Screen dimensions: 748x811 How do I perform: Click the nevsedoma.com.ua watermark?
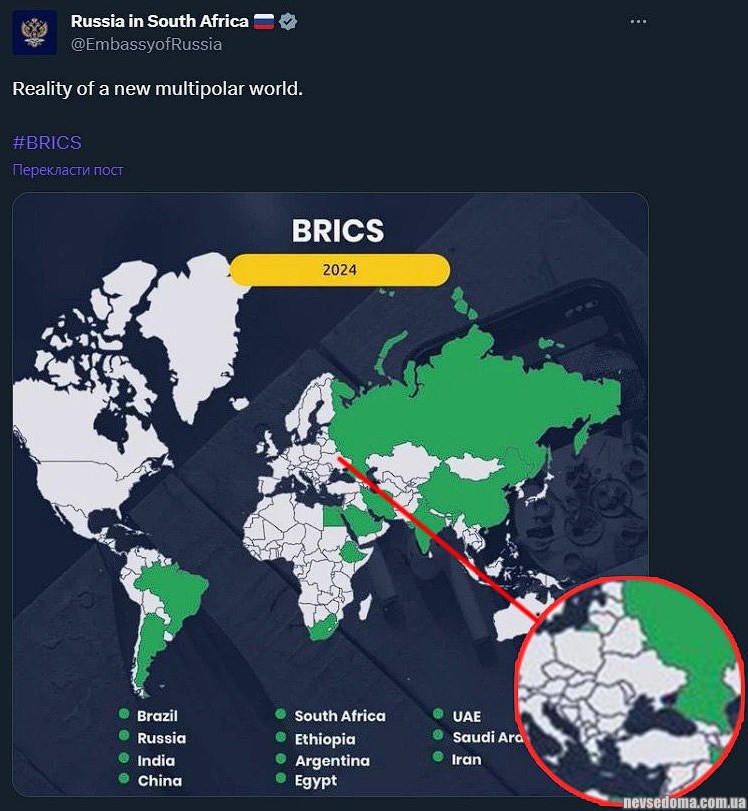click(x=684, y=802)
